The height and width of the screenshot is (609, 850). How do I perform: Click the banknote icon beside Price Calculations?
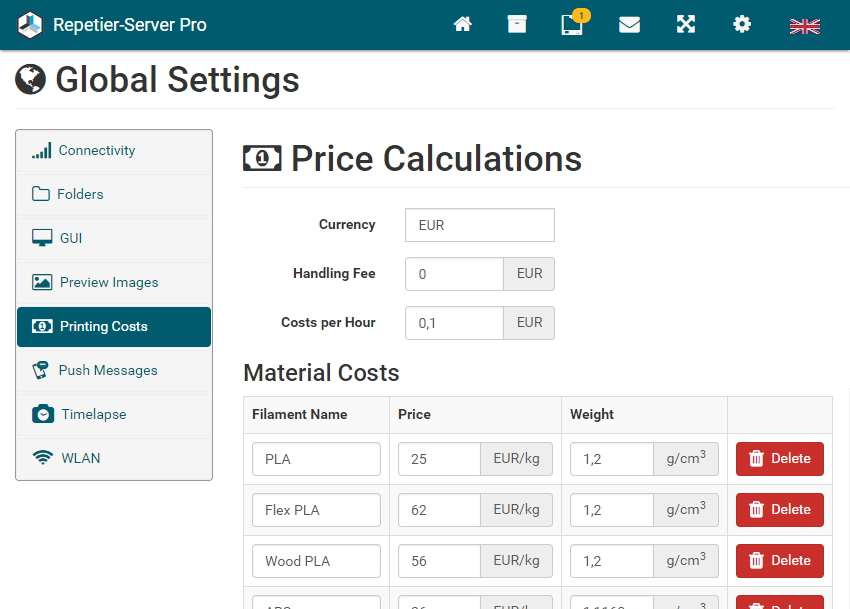pyautogui.click(x=262, y=158)
